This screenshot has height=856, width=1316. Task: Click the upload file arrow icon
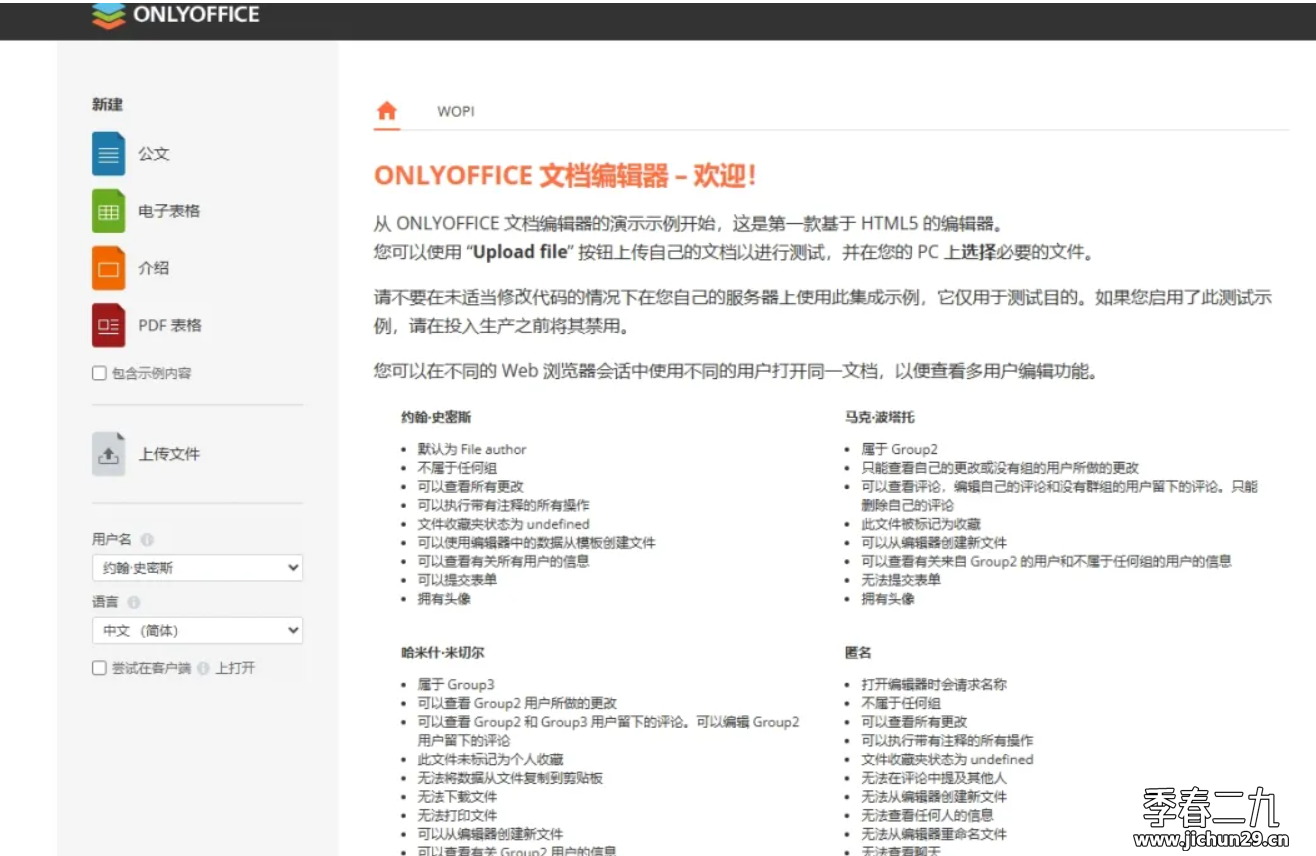point(108,454)
